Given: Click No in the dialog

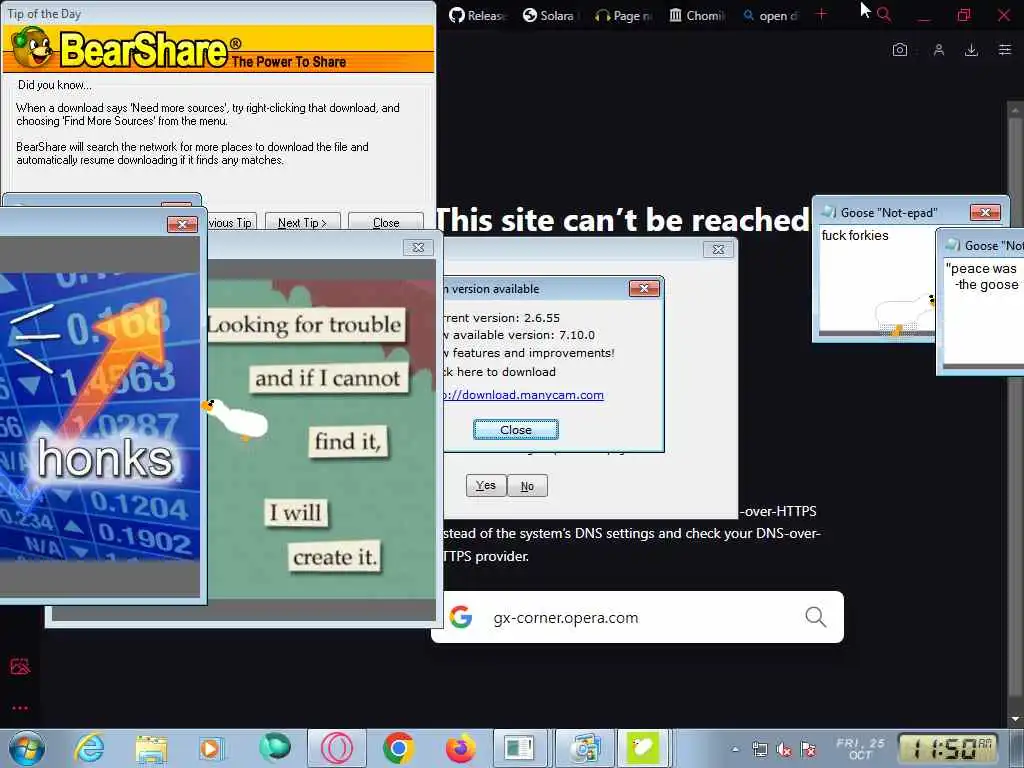Looking at the screenshot, I should (527, 486).
